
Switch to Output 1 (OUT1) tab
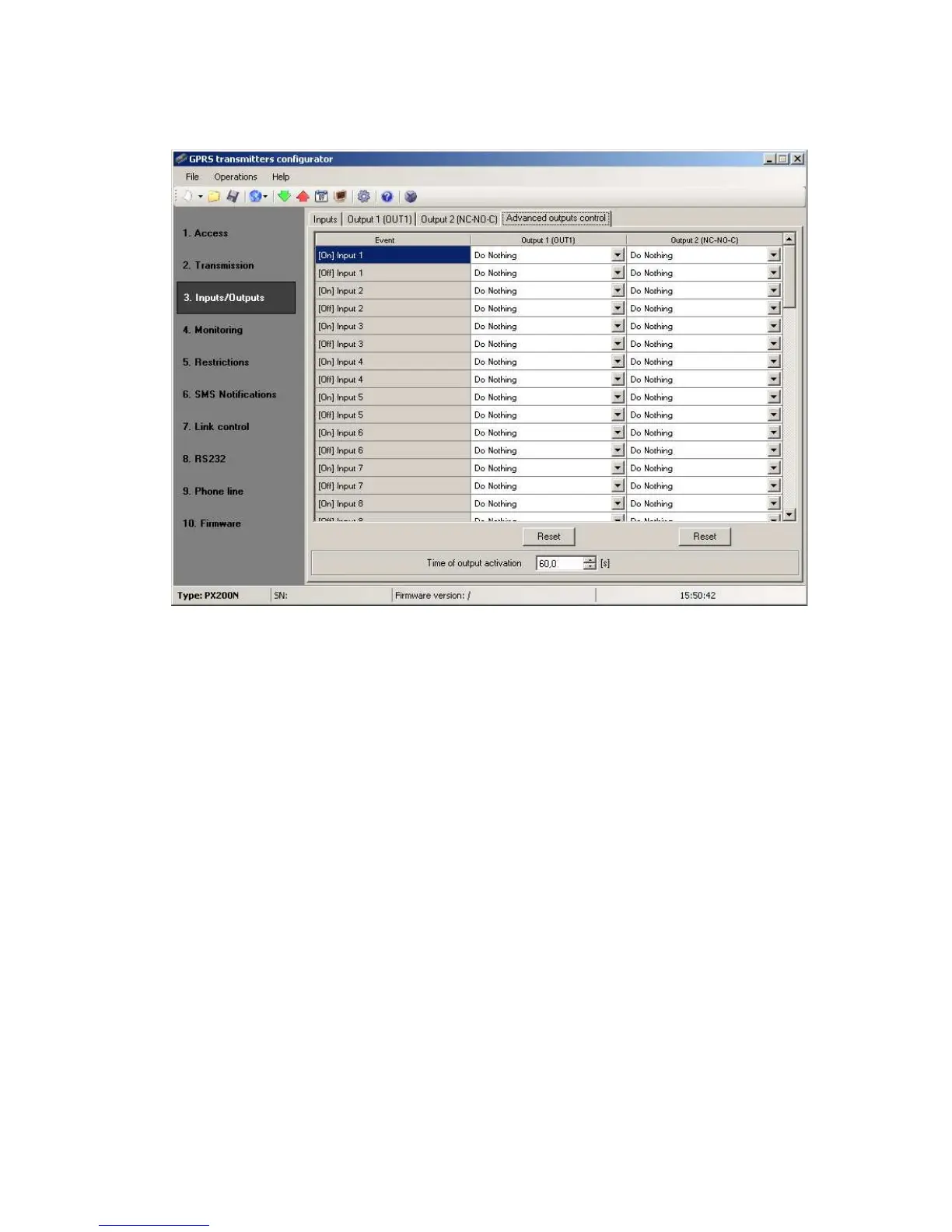coord(379,219)
